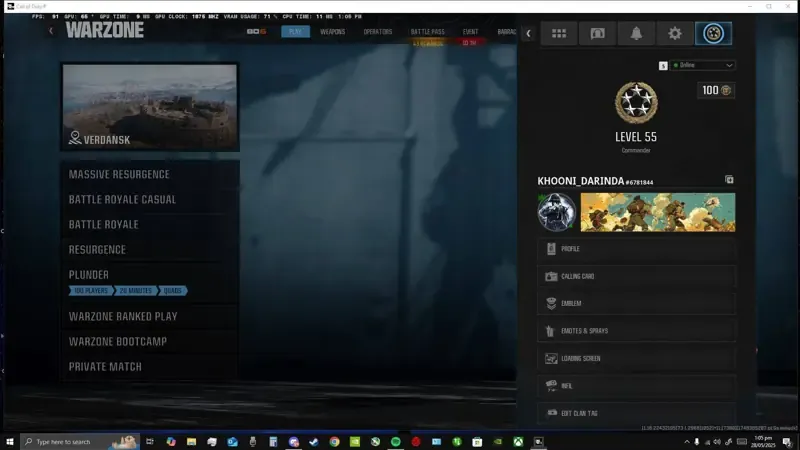Select the PLAY tab
The height and width of the screenshot is (450, 800).
pos(295,32)
